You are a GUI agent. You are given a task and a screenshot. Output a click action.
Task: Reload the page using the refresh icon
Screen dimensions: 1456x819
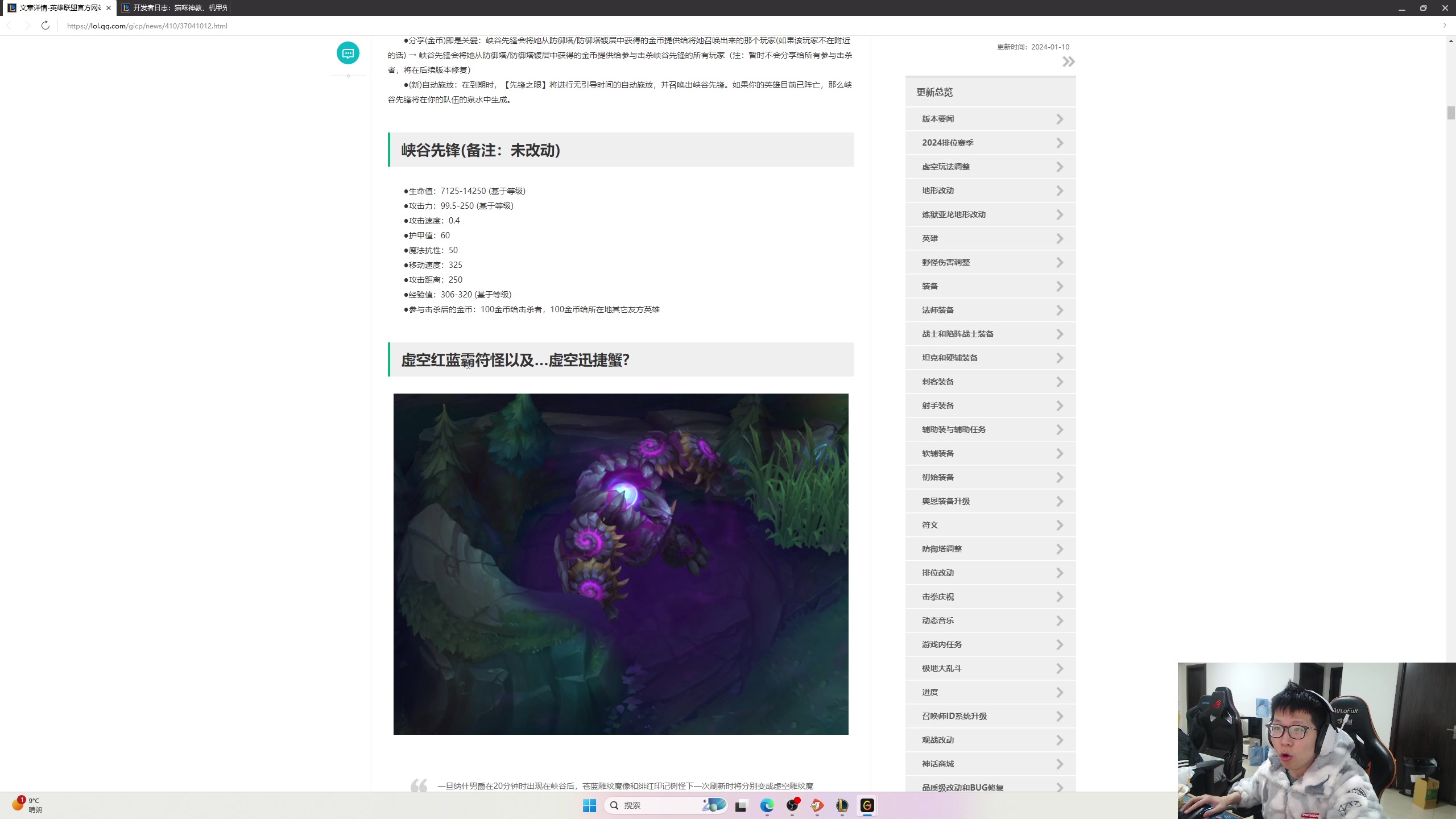pos(45,26)
